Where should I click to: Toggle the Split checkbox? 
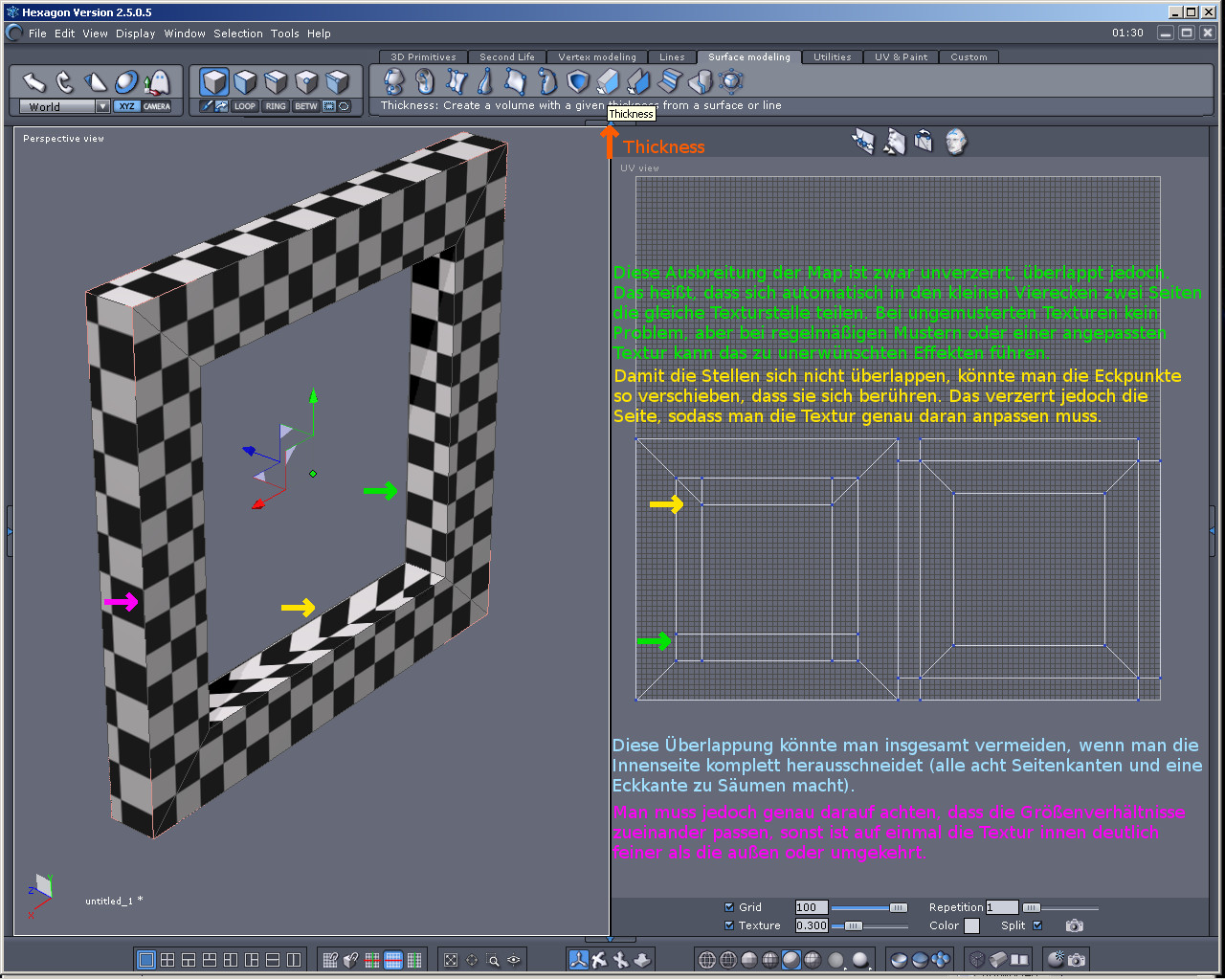point(1036,925)
